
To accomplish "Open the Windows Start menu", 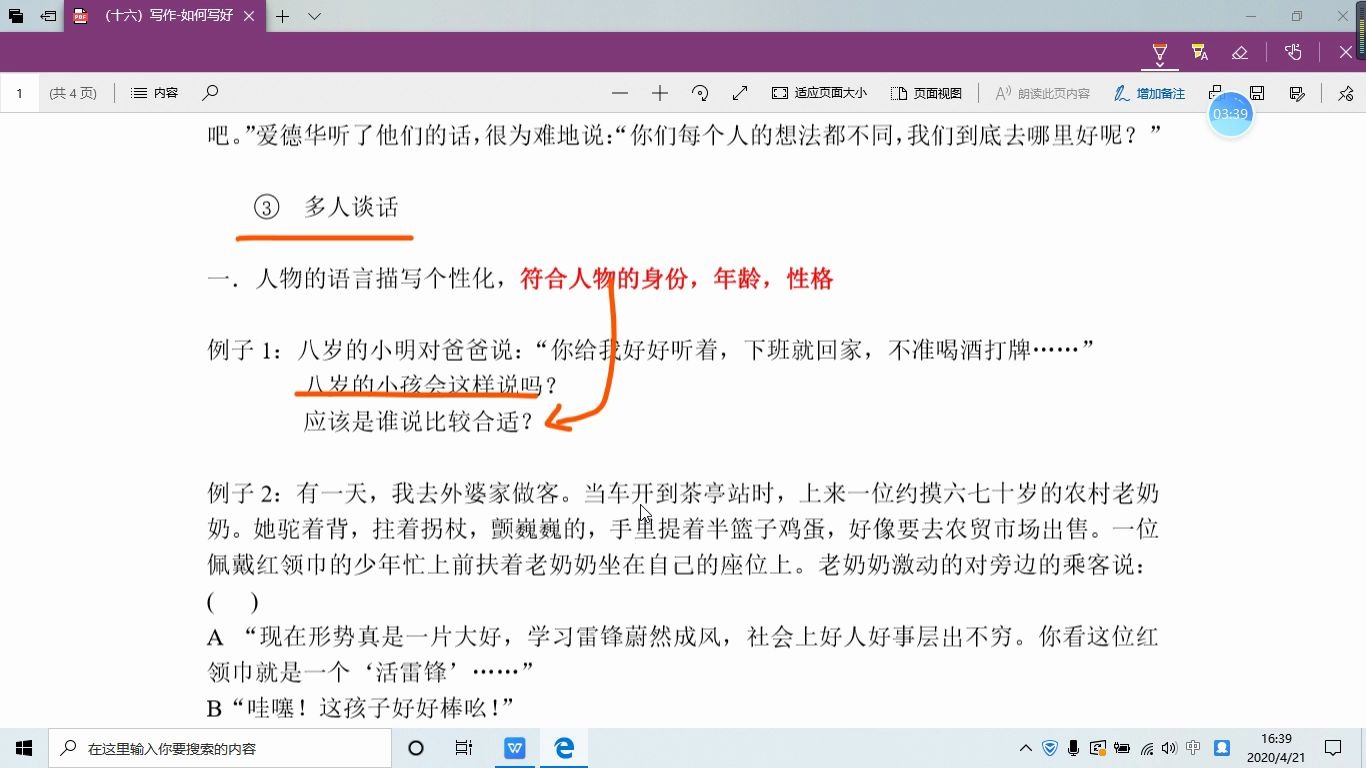I will click(x=24, y=748).
